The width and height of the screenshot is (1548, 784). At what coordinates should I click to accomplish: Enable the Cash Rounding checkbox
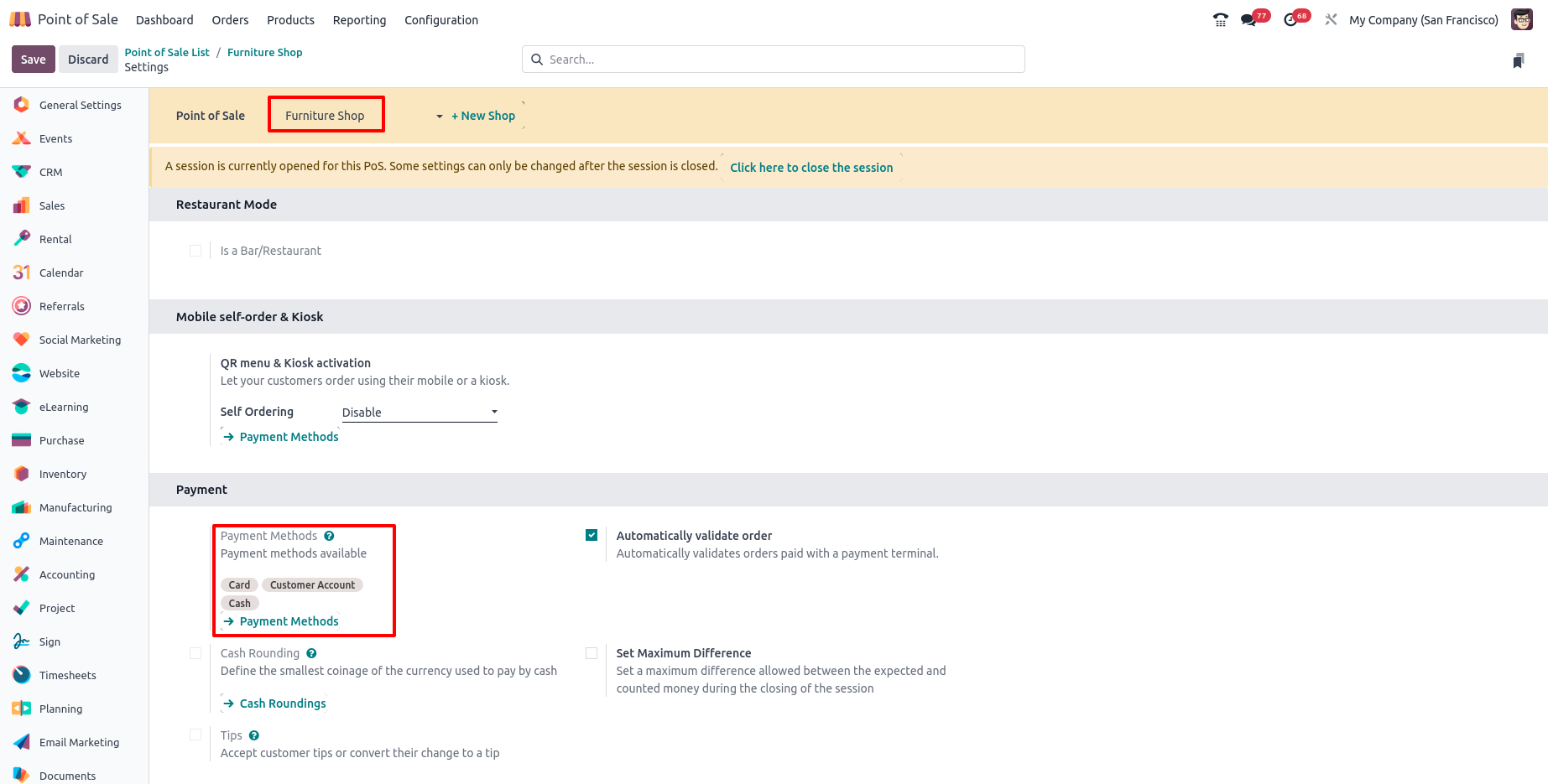(x=195, y=653)
